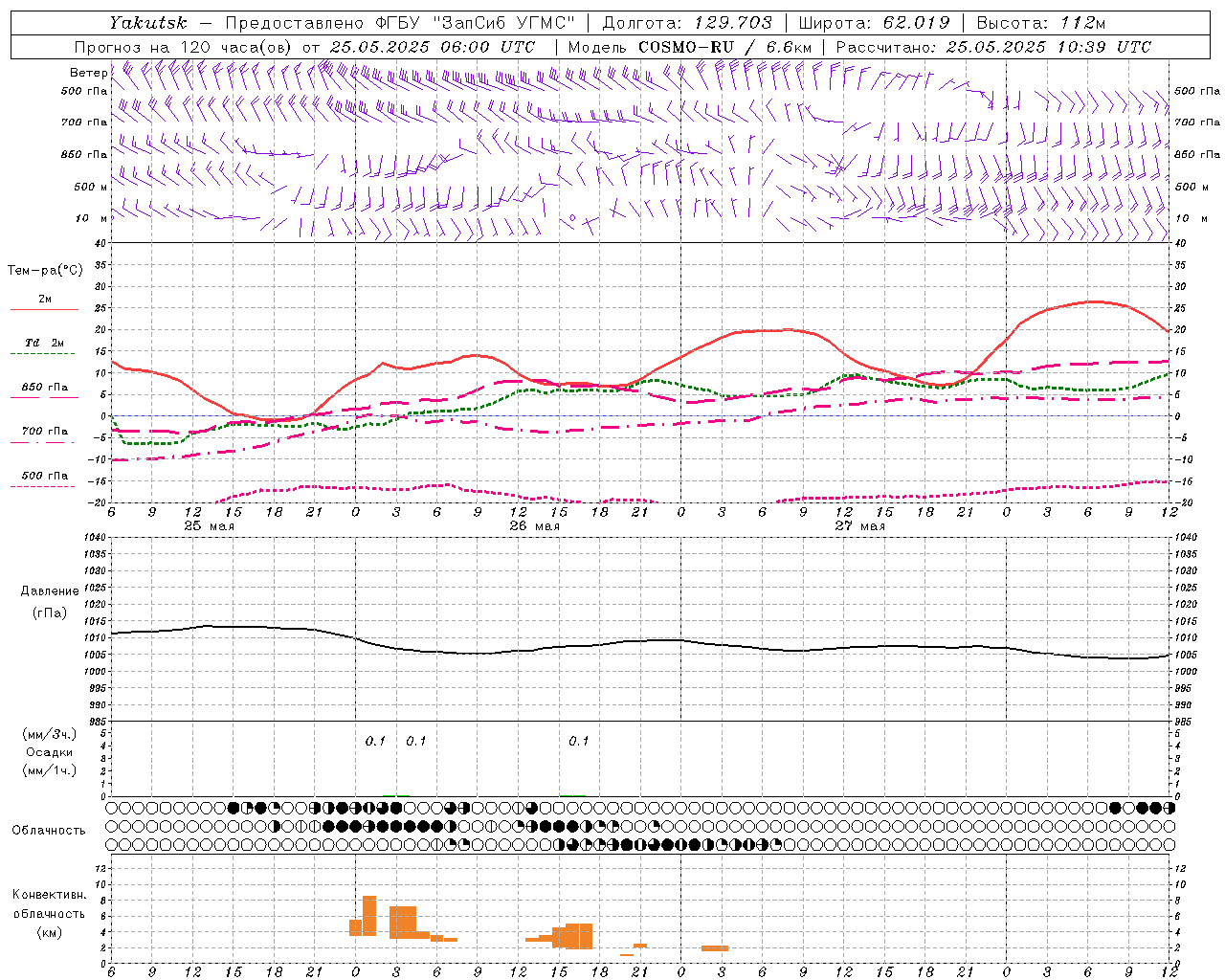Click the Рассчитано: 25.05.2025 10:39 UTC text
1225x980 pixels.
tap(993, 47)
